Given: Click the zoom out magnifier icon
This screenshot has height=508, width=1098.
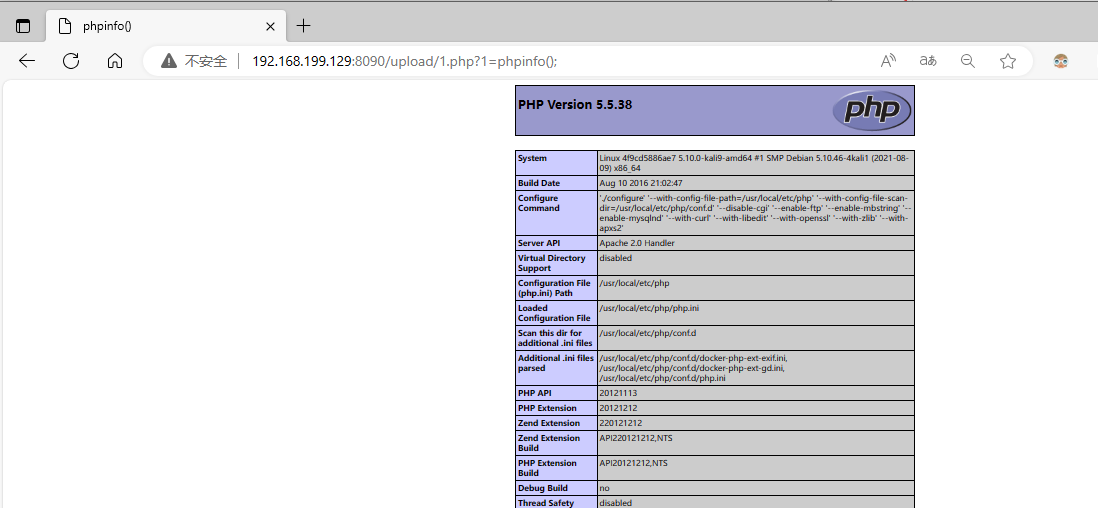Looking at the screenshot, I should [968, 61].
